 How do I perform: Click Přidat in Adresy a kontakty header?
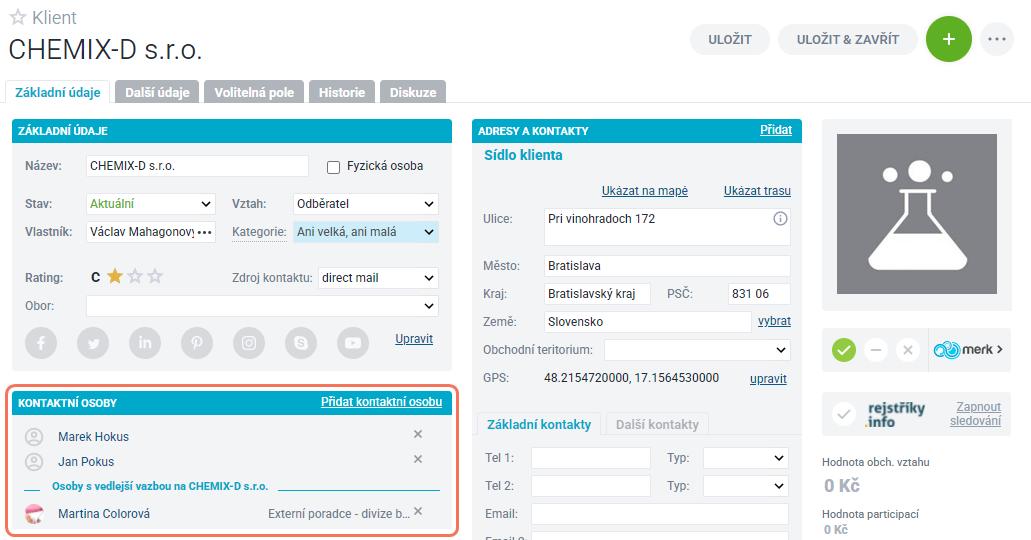click(x=776, y=130)
